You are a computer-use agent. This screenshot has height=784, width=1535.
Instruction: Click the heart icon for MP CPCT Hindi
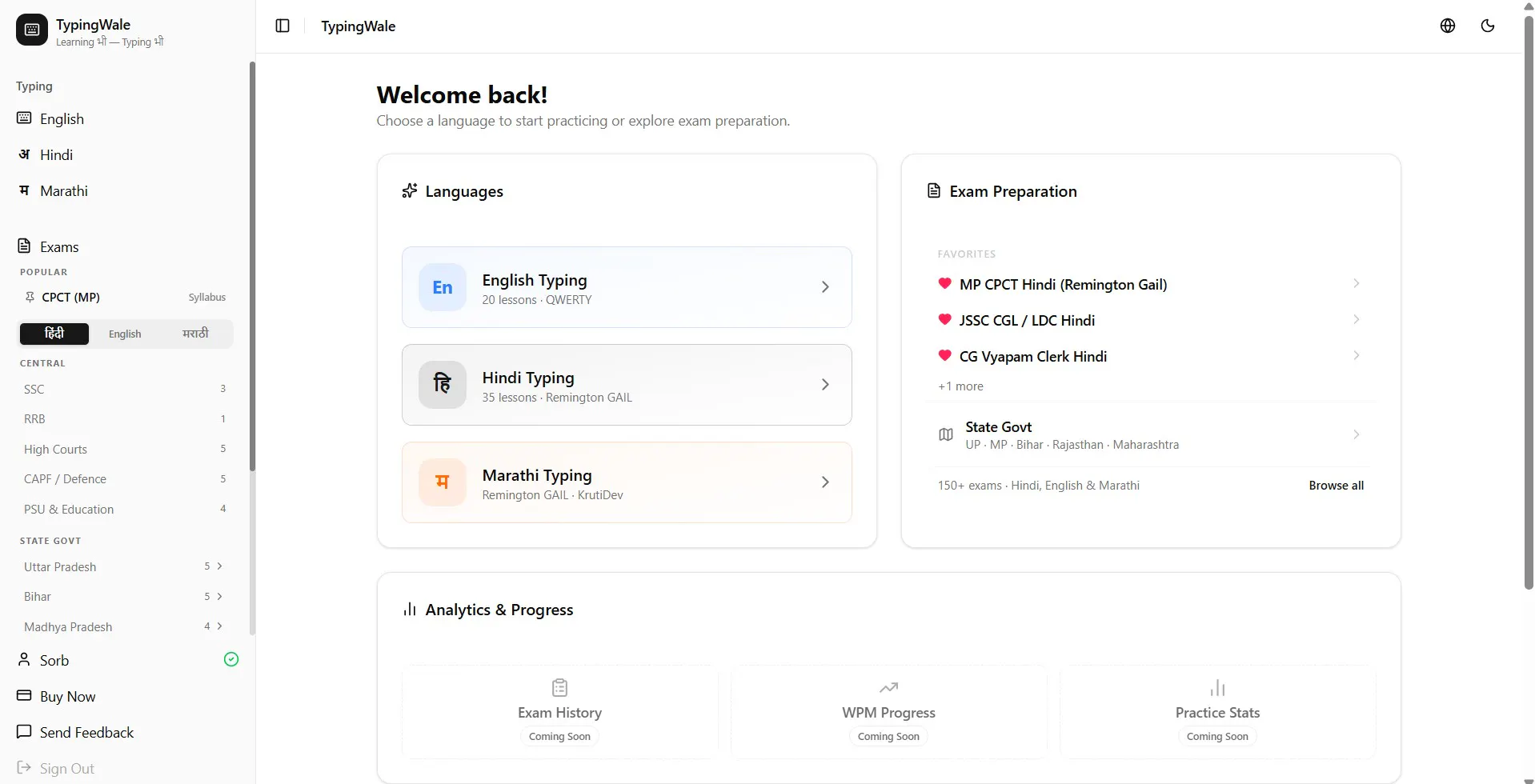pos(945,283)
